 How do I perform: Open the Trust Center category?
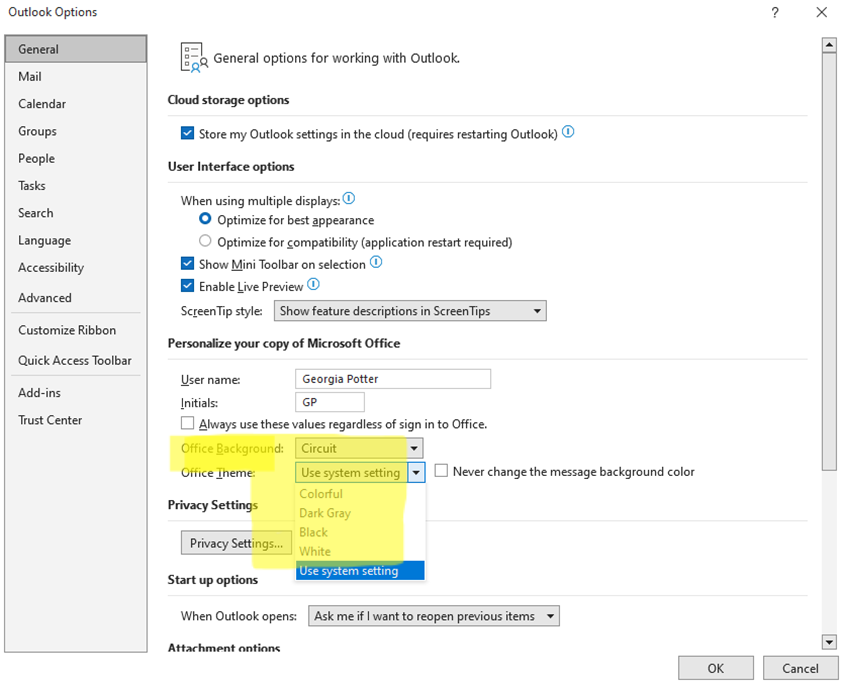click(76, 420)
